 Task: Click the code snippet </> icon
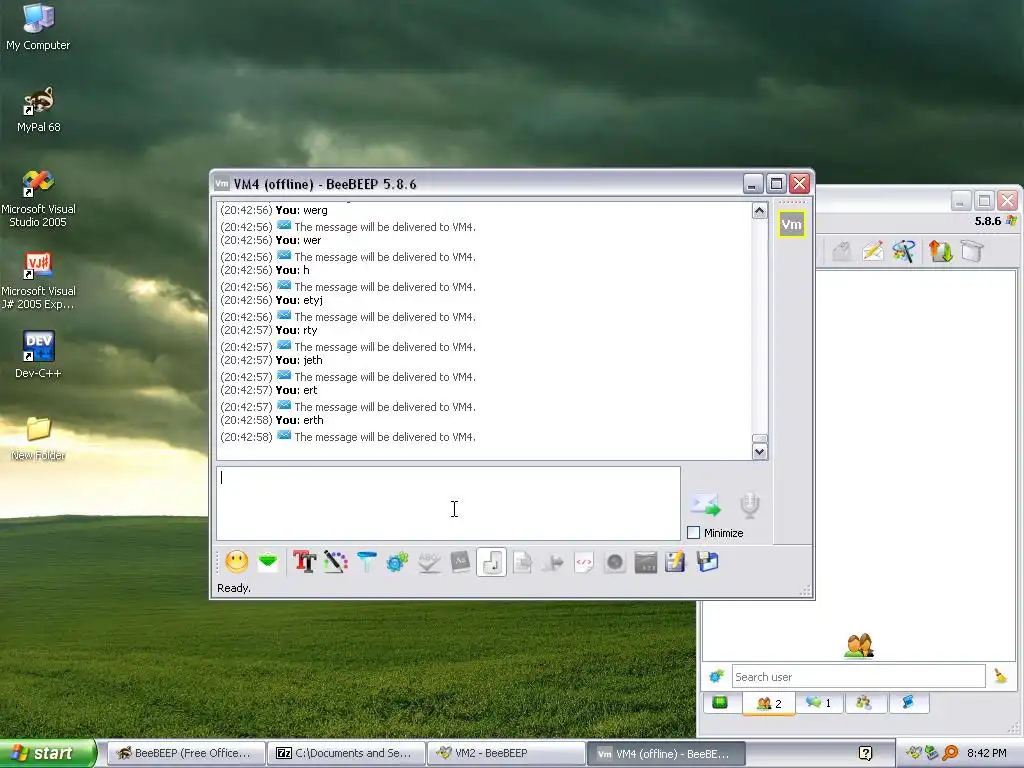pos(584,562)
